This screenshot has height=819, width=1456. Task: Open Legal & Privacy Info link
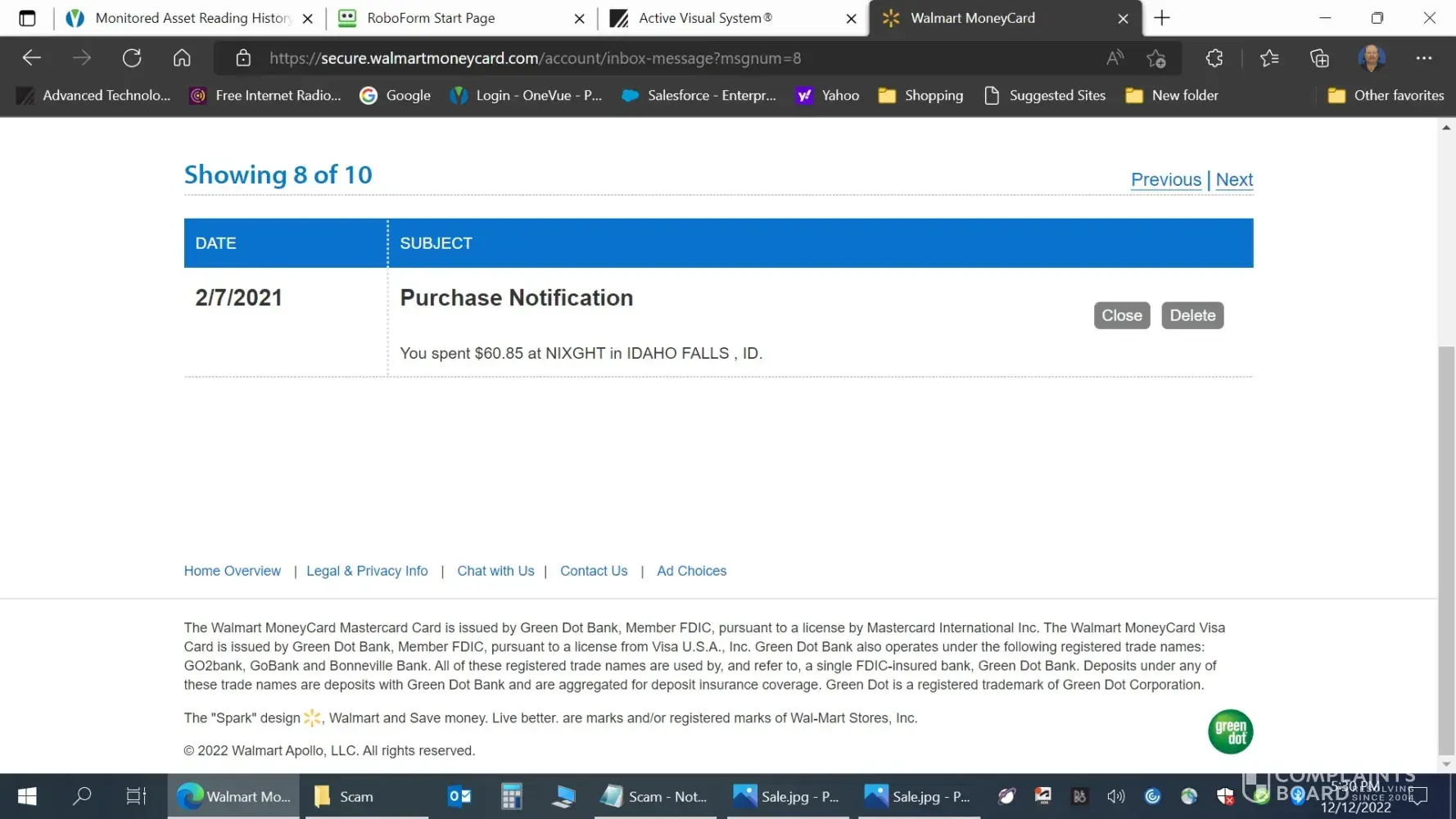click(x=367, y=571)
